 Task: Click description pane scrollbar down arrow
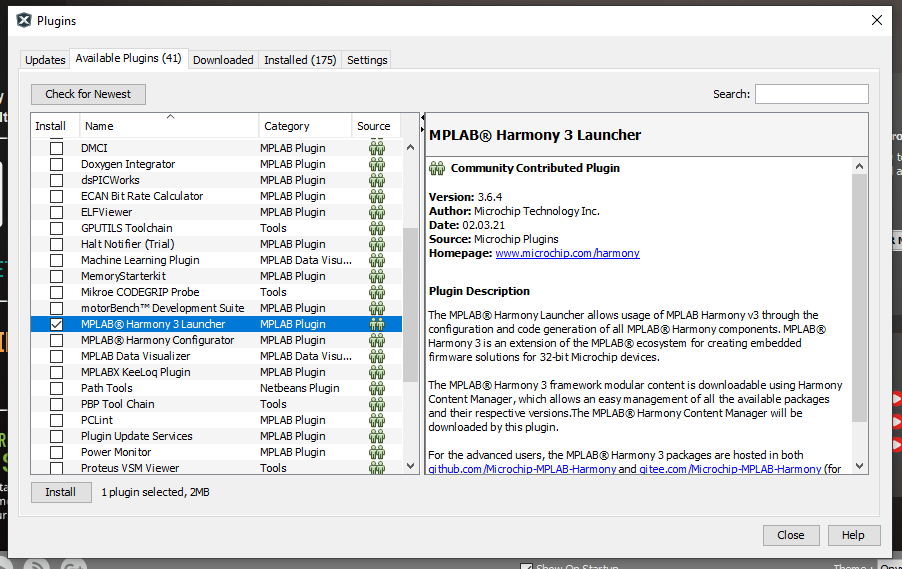tap(859, 466)
